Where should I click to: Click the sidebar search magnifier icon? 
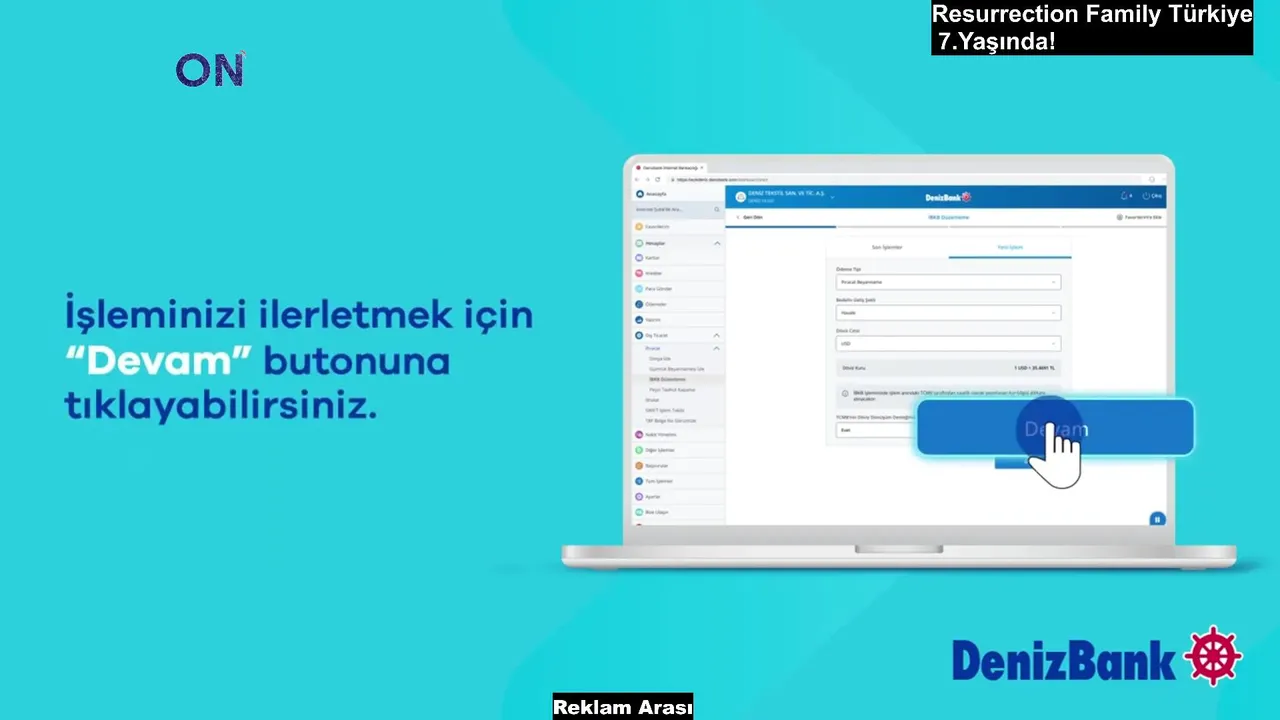[x=717, y=209]
